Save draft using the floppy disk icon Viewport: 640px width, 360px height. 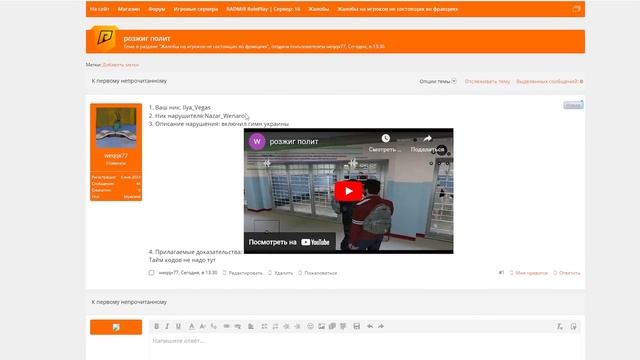point(356,326)
